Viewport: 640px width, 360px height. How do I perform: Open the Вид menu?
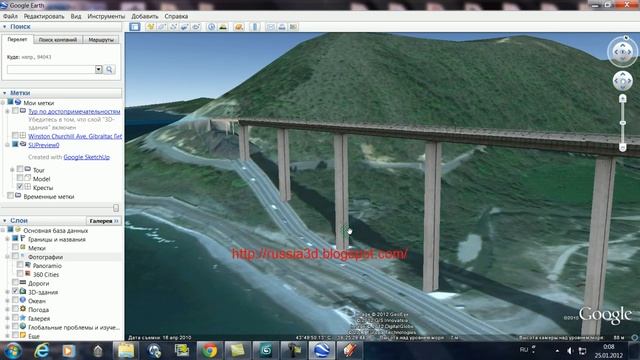point(76,16)
